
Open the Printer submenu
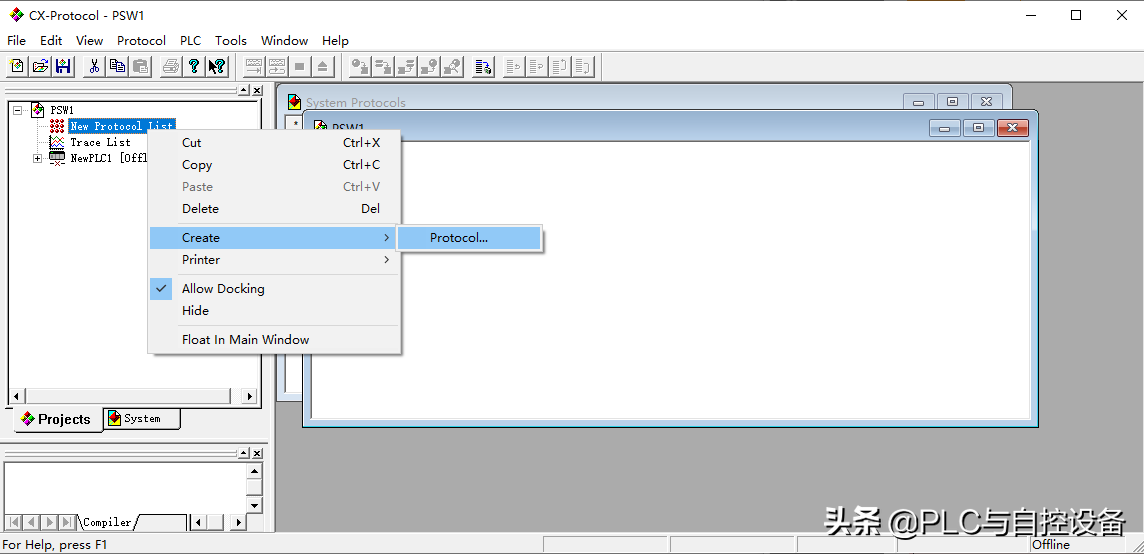(x=275, y=260)
